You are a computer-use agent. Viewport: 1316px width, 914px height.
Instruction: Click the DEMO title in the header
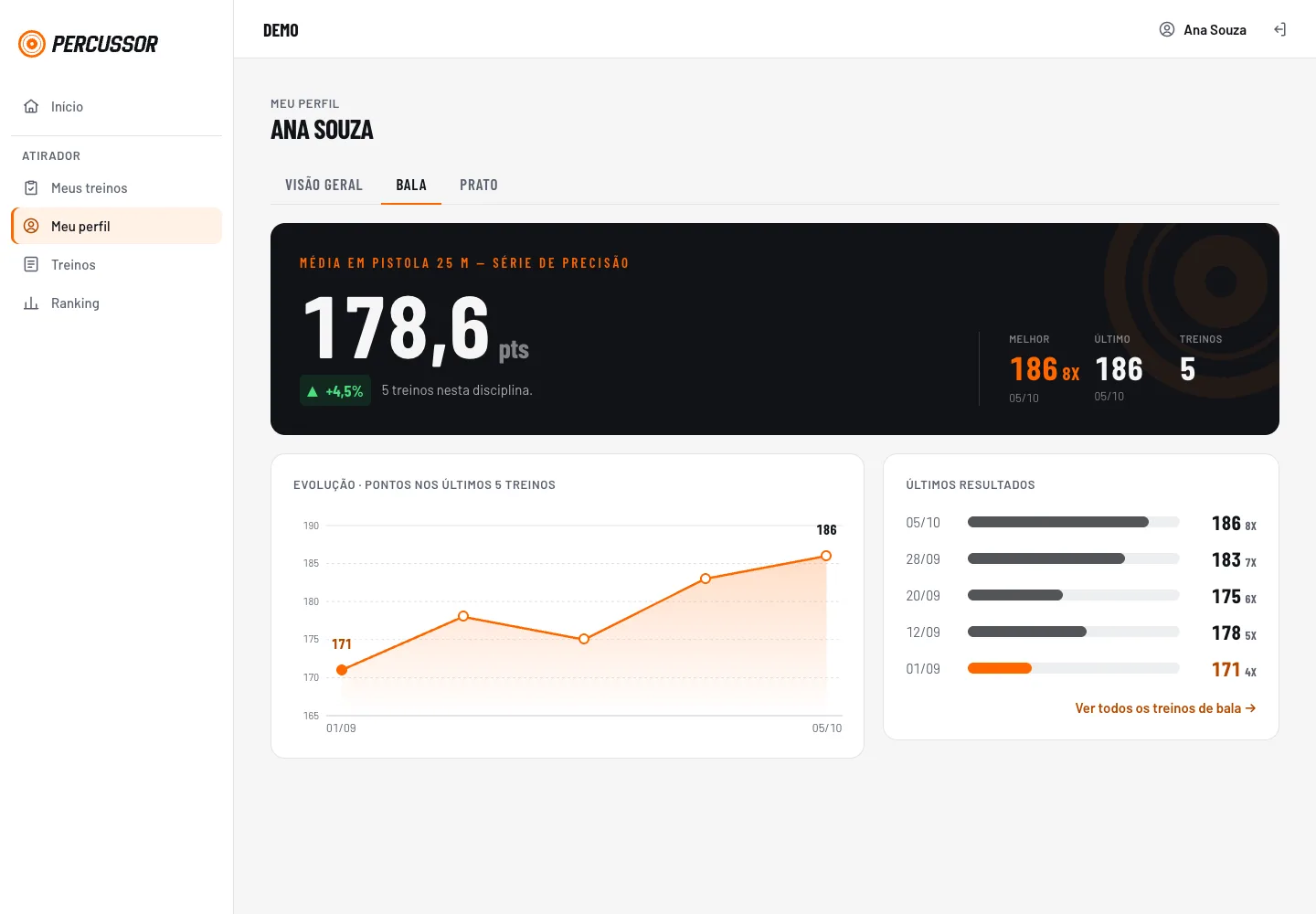tap(281, 30)
